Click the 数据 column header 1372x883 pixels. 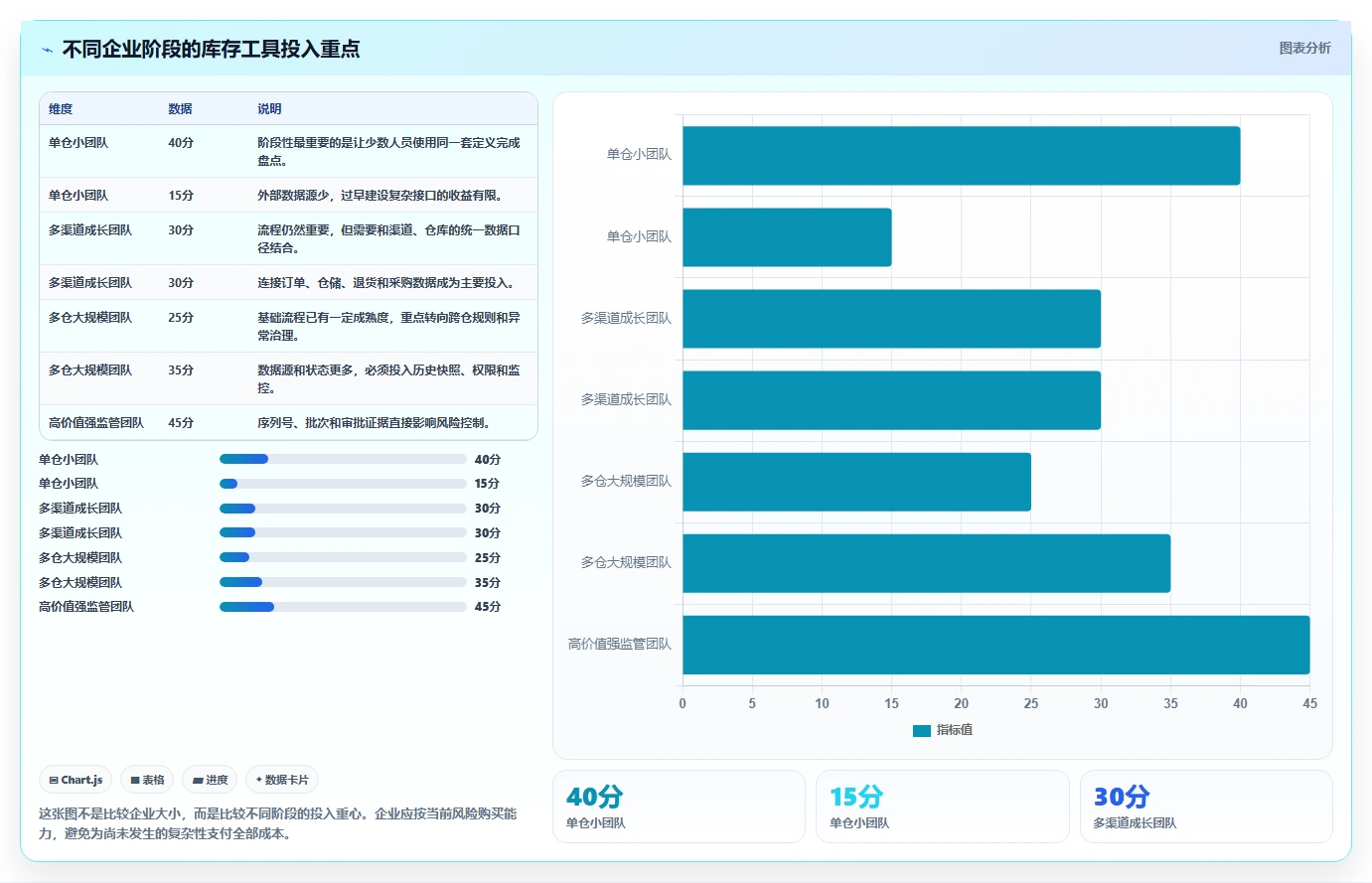tap(180, 109)
